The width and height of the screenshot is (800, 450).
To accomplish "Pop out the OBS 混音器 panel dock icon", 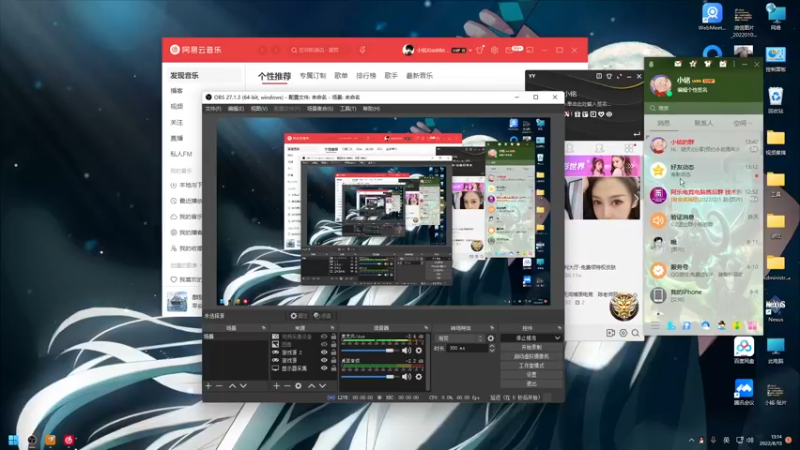I will click(426, 328).
